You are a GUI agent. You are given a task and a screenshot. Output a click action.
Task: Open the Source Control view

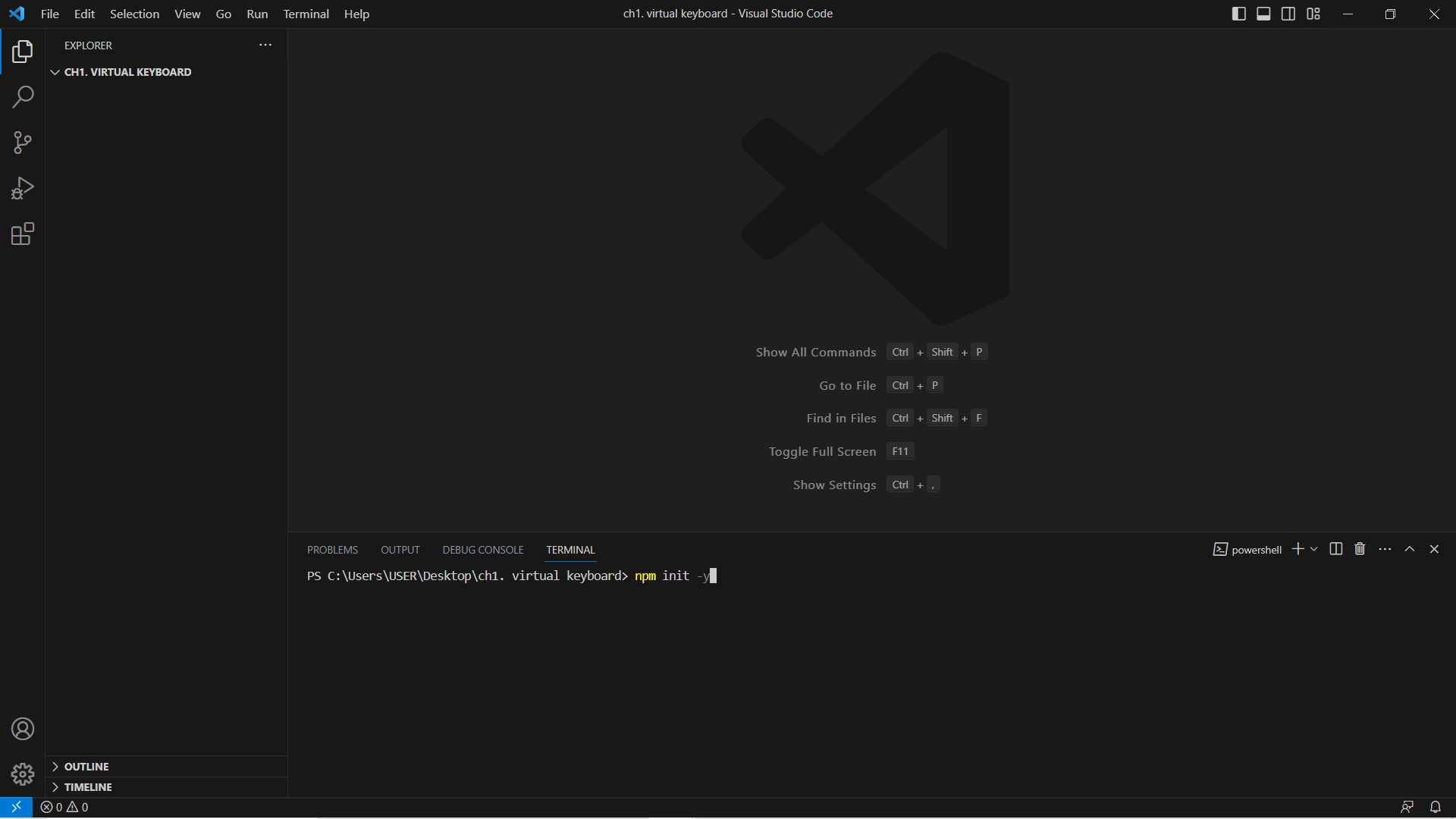click(23, 143)
